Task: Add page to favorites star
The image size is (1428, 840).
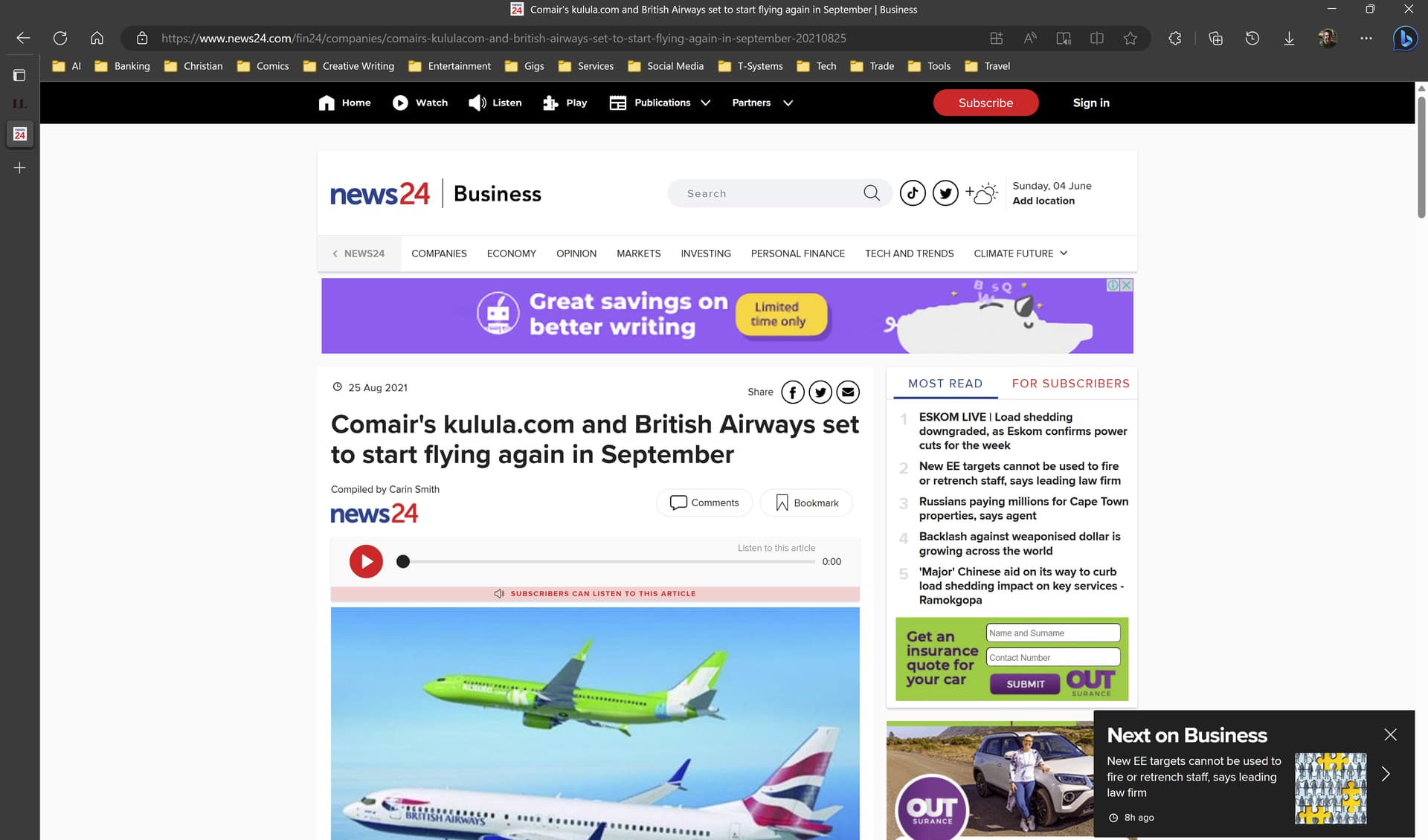Action: click(x=1130, y=38)
